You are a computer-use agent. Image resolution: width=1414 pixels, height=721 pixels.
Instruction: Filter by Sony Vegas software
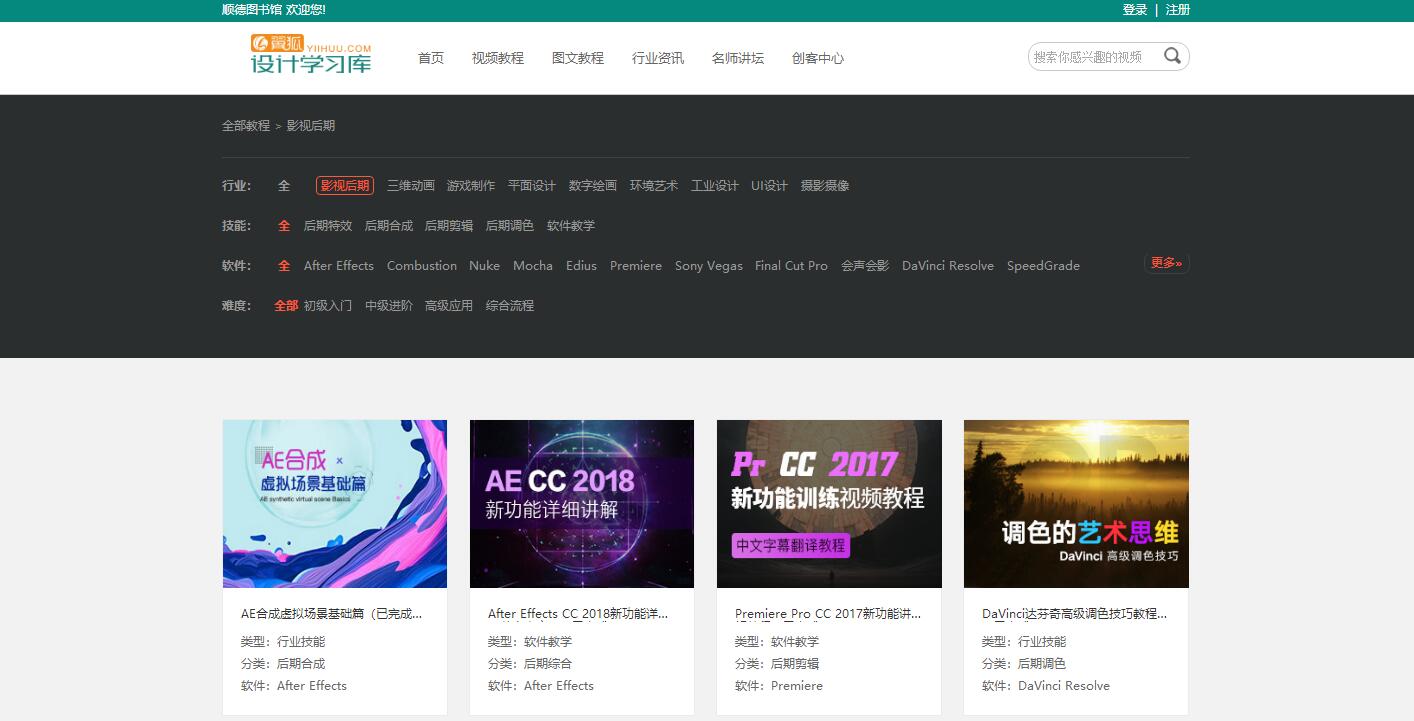click(709, 266)
